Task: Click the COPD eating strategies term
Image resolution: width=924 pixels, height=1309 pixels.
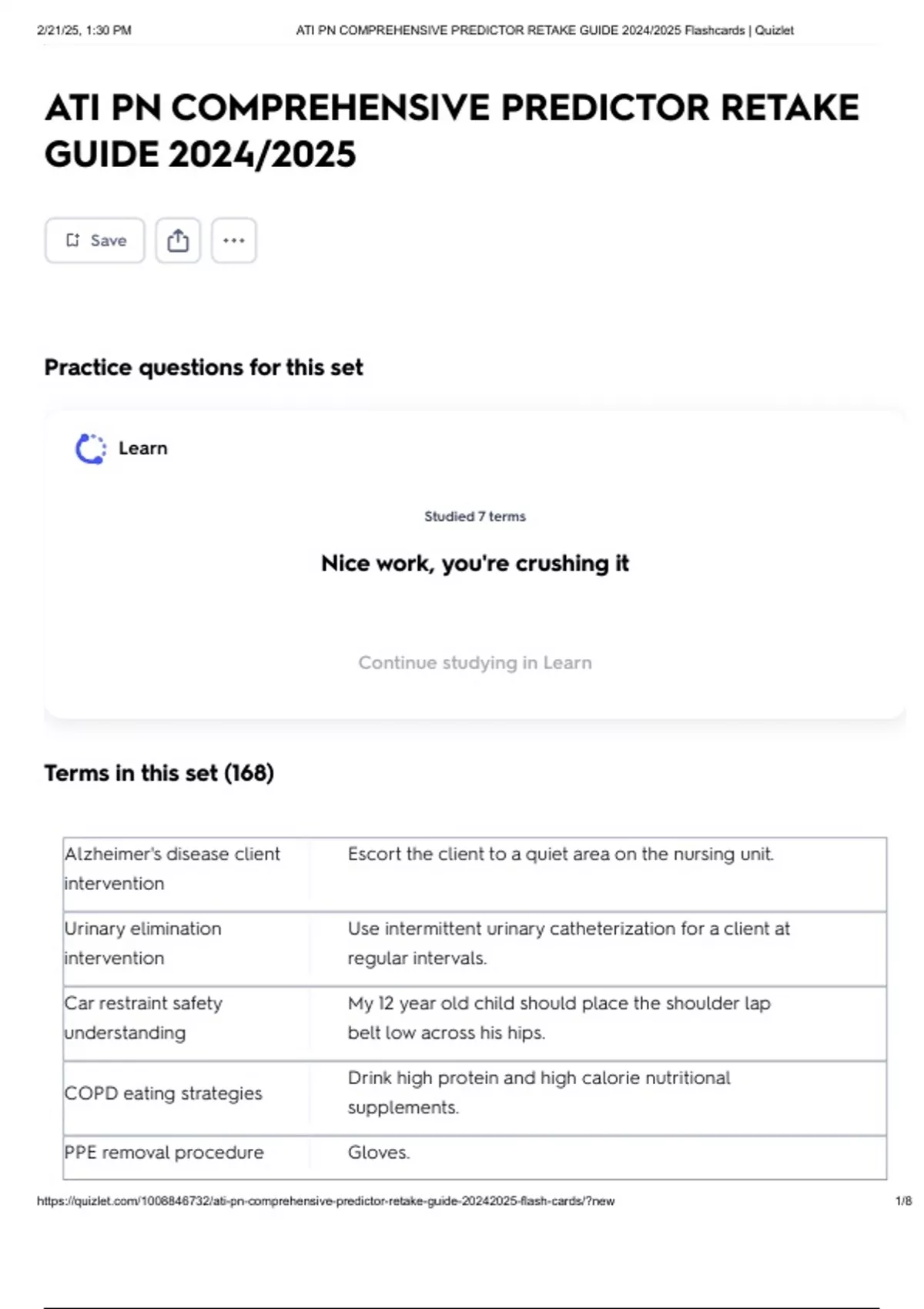Action: (162, 1093)
